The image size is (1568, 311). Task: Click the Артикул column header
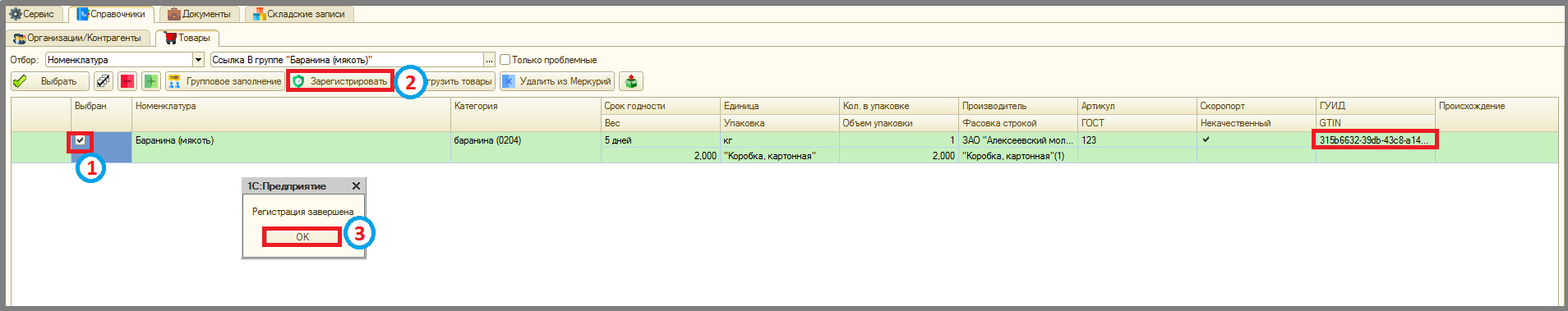coord(1137,106)
